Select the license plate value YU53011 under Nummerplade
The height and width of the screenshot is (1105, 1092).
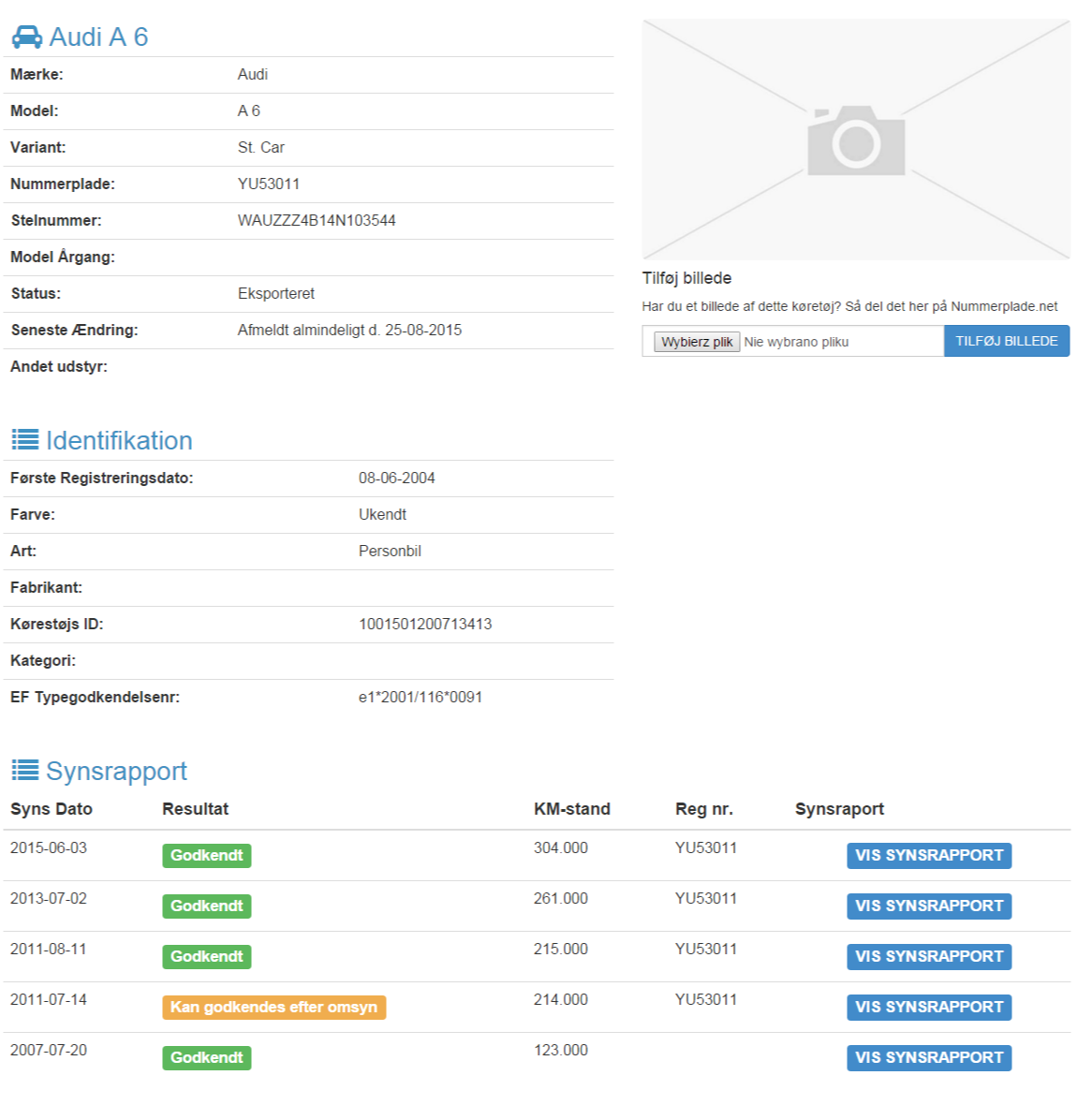269,184
